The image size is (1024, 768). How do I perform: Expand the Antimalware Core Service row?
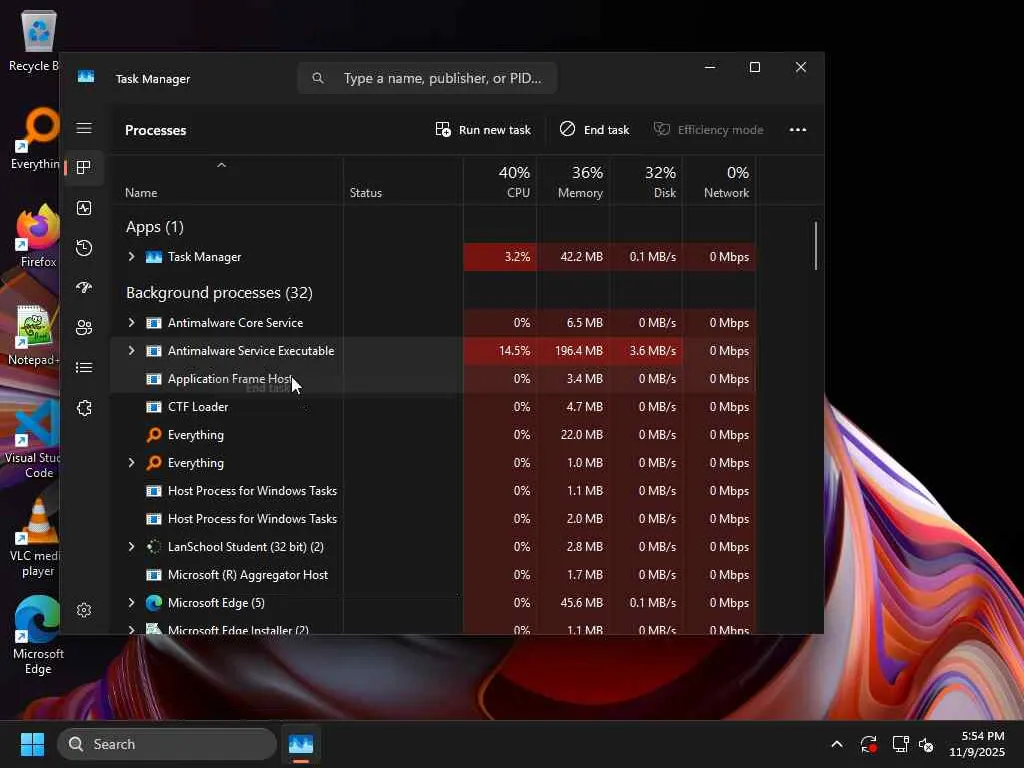click(131, 323)
